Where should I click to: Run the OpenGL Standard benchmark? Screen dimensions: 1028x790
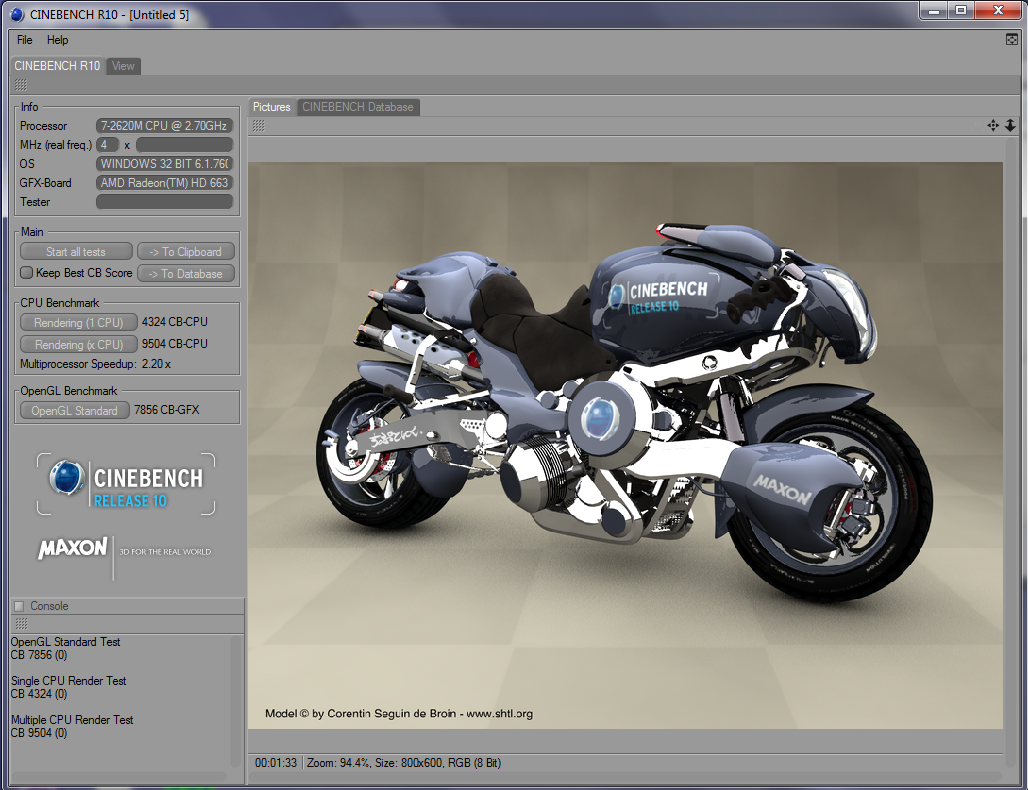pos(75,410)
